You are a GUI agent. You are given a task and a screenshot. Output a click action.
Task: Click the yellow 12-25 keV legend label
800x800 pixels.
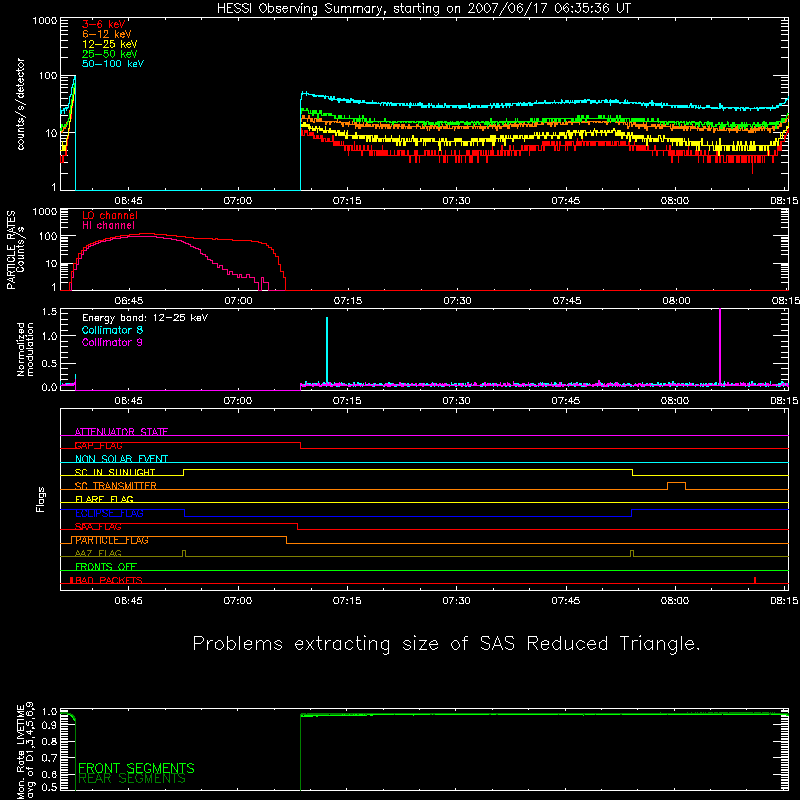pyautogui.click(x=110, y=44)
